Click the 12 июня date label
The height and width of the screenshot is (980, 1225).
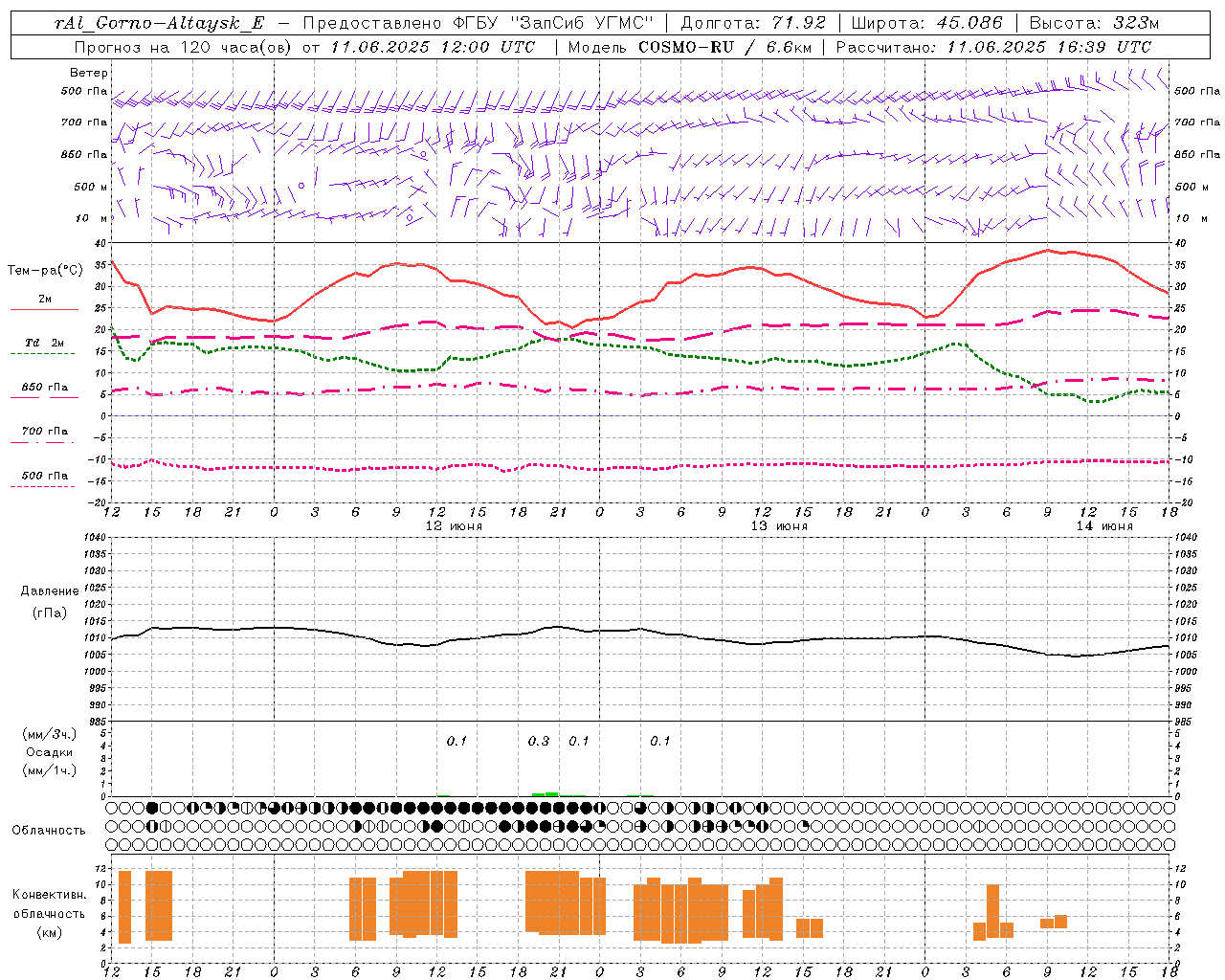click(x=454, y=526)
